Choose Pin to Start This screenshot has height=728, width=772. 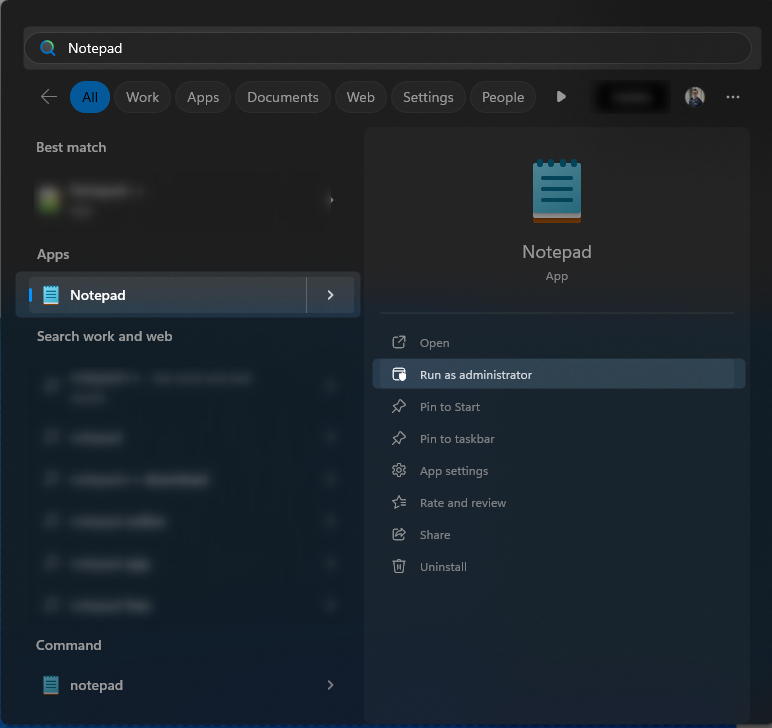(559, 406)
